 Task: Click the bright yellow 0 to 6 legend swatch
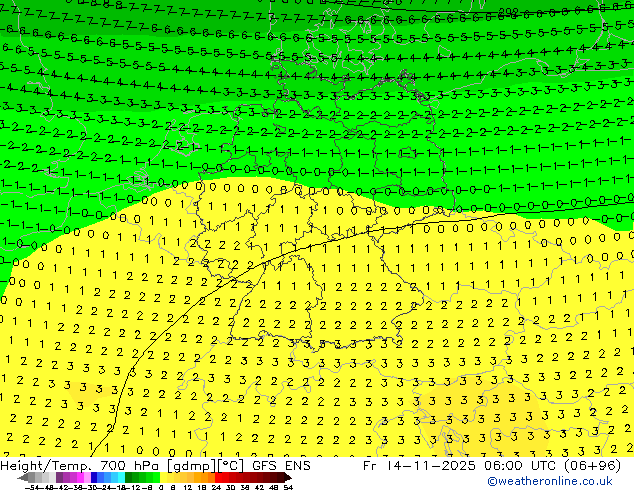pos(163,477)
